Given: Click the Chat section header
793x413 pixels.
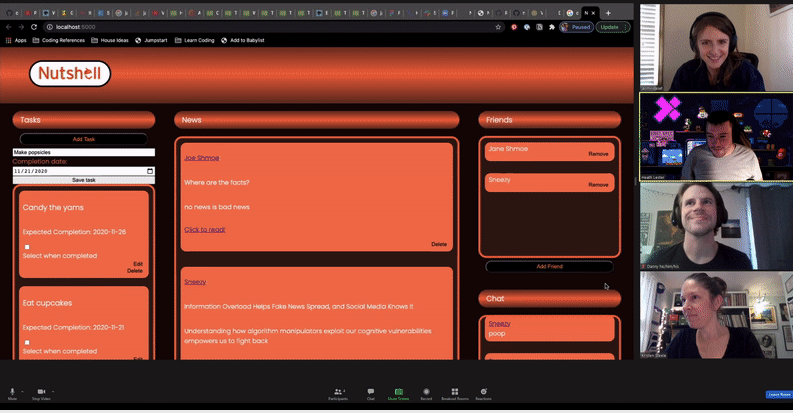Looking at the screenshot, I should [x=549, y=299].
